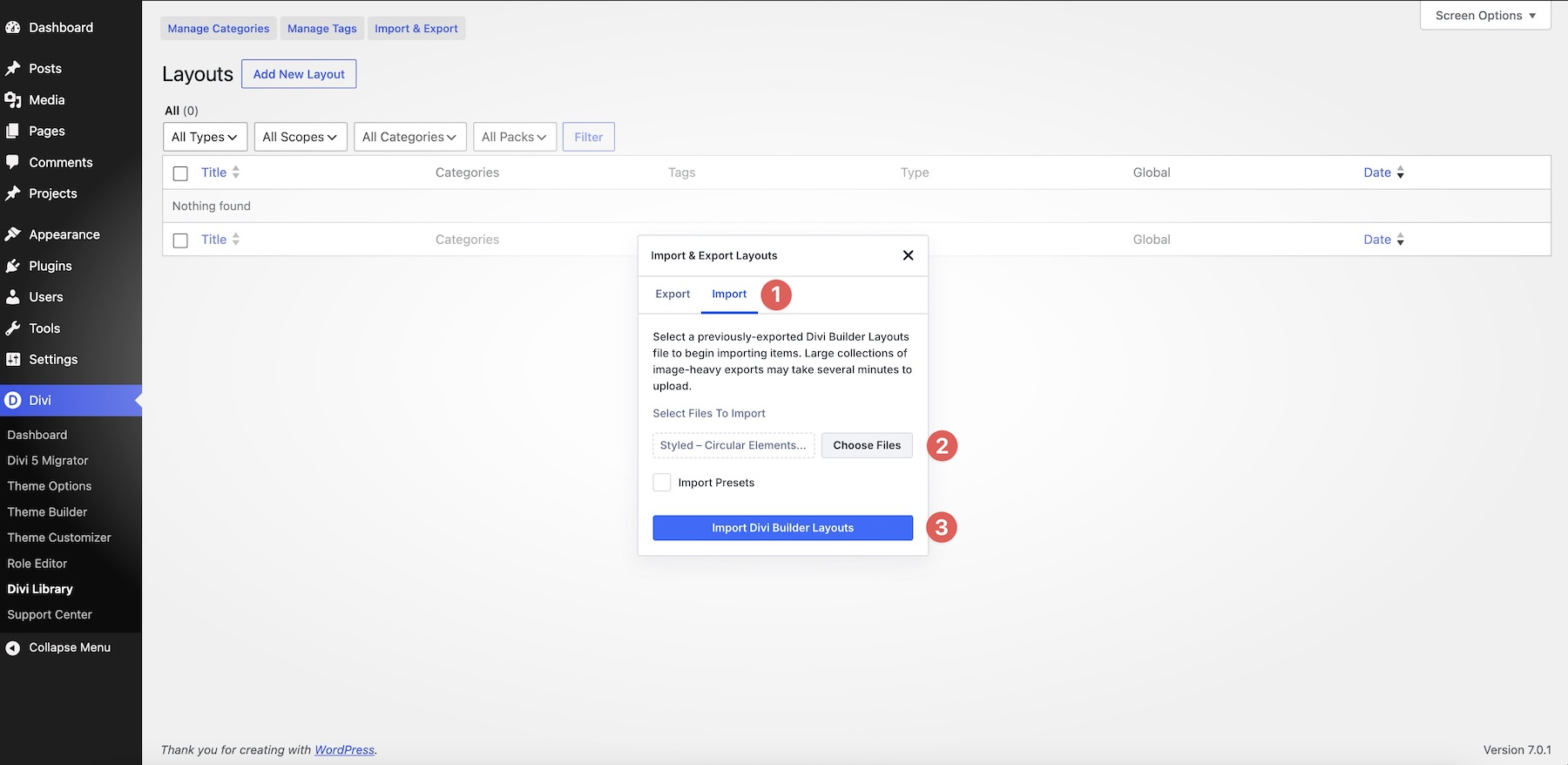Sort by the top Title column link
1568x765 pixels.
click(214, 173)
